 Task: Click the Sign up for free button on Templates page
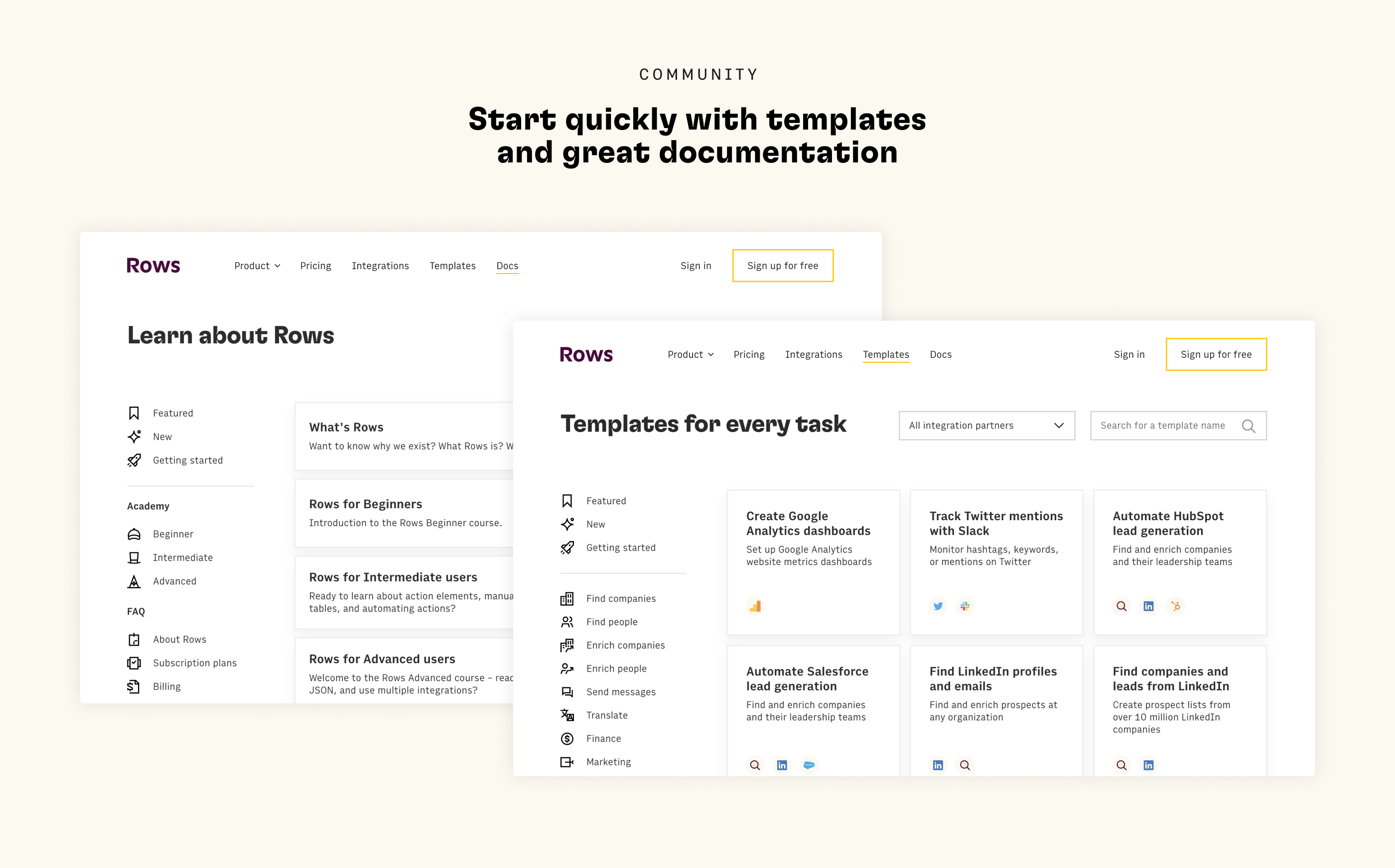(x=1215, y=355)
